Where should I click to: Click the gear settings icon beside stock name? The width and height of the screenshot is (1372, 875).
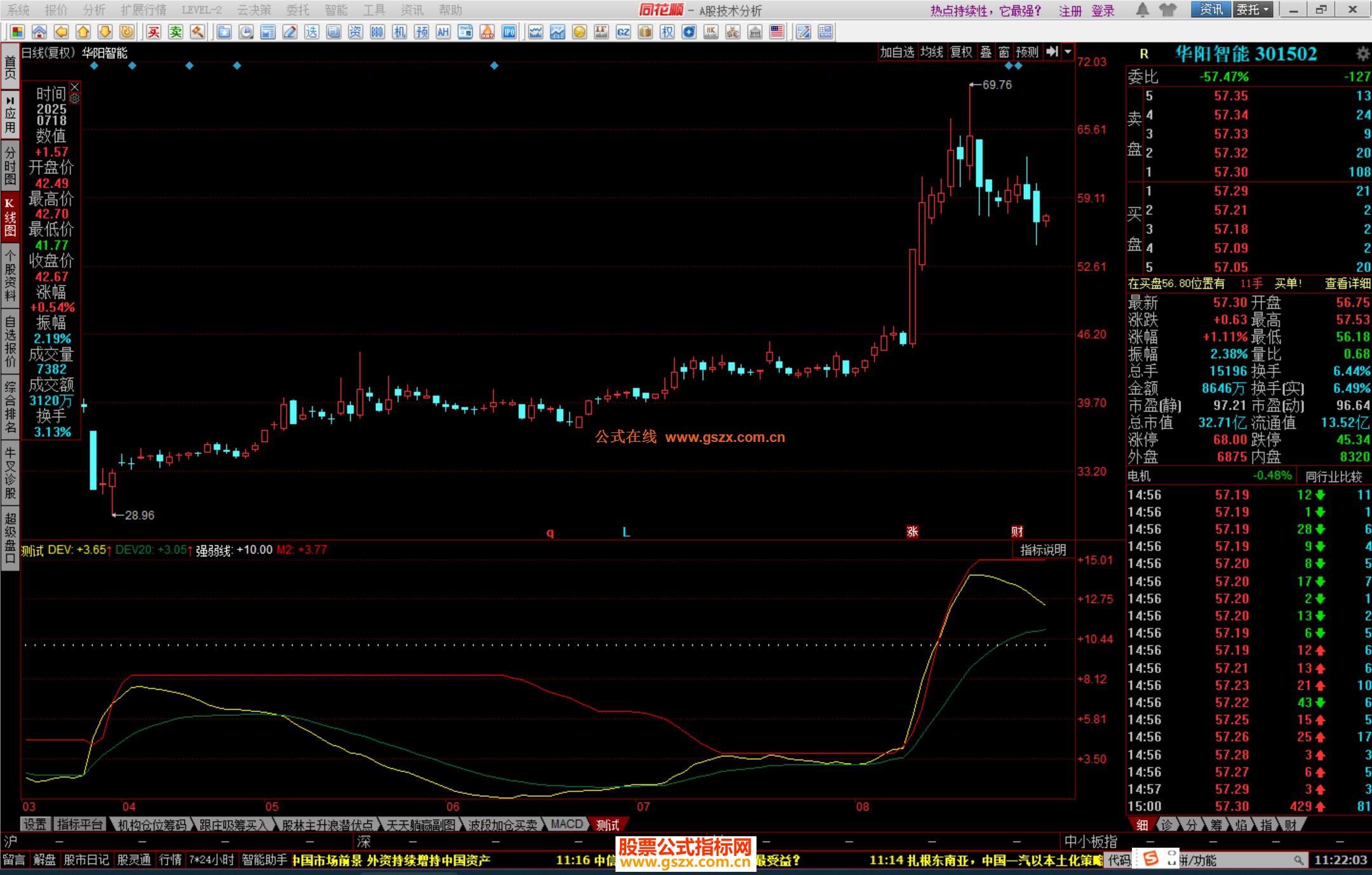1362,53
